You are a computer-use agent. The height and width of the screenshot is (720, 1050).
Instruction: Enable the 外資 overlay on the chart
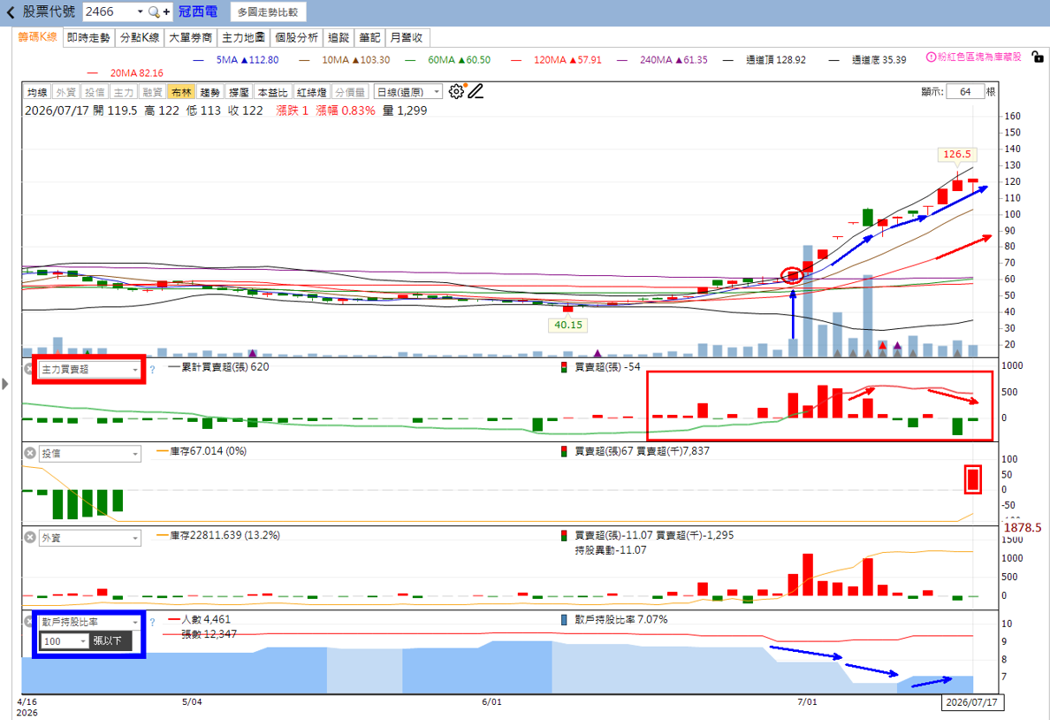(x=66, y=92)
